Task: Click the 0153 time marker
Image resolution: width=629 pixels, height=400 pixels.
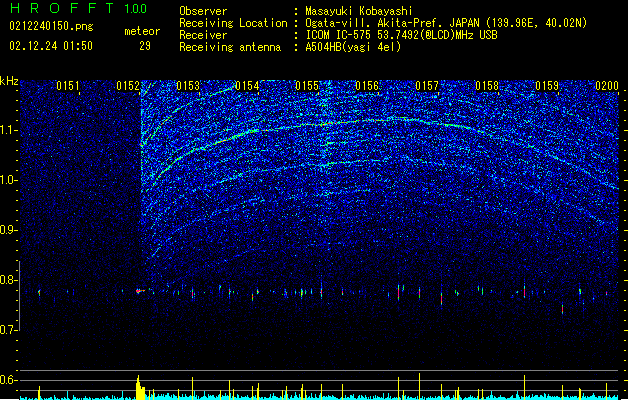Action: tap(188, 86)
